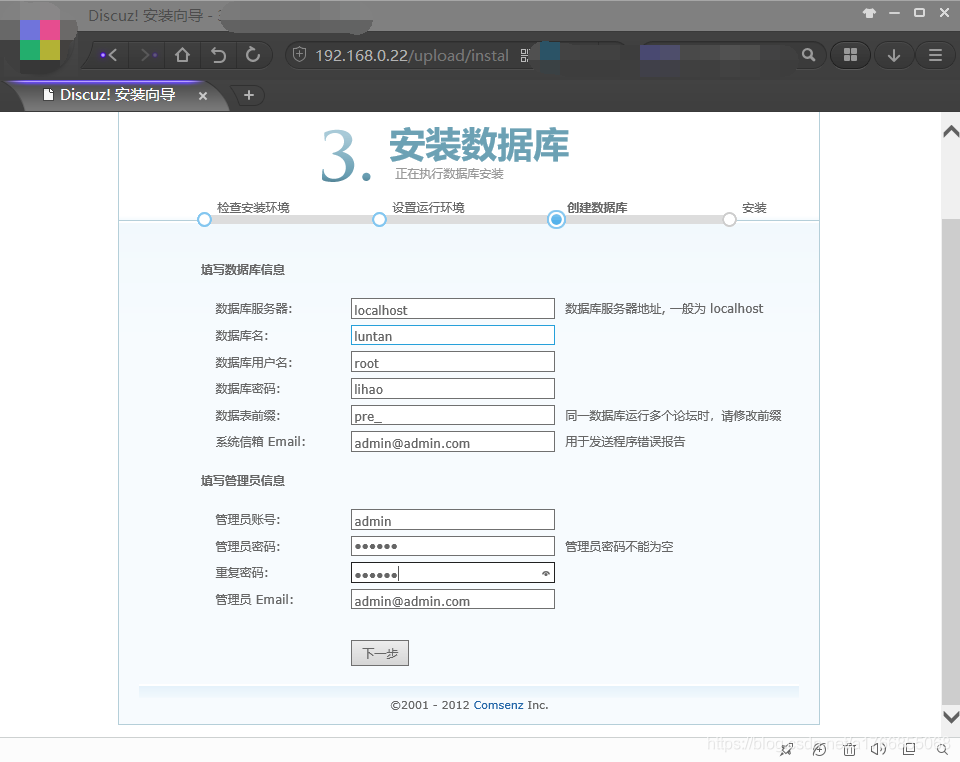The height and width of the screenshot is (762, 960).
Task: Click the 用于发送程序错误报告 hint text
Action: 625,442
